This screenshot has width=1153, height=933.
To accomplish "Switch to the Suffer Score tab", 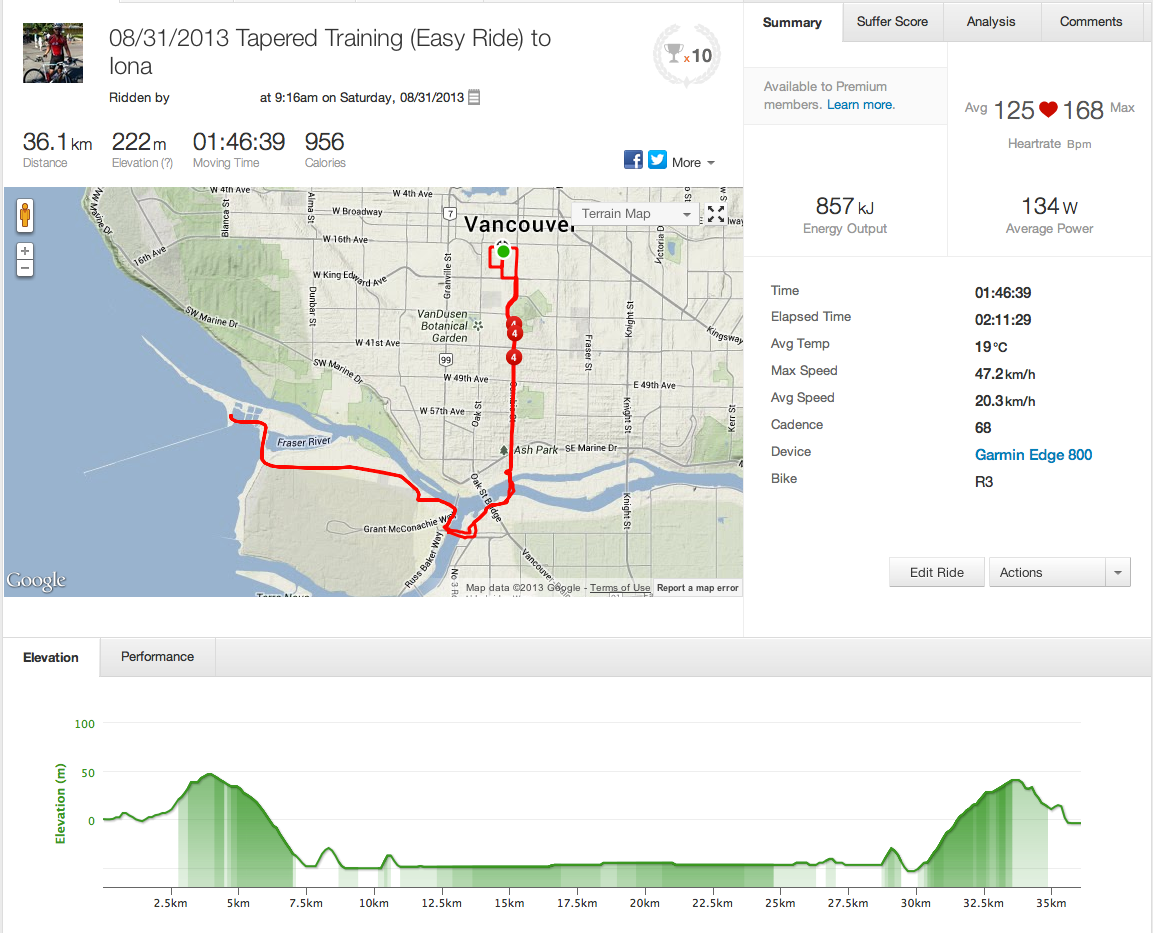I will tap(892, 22).
